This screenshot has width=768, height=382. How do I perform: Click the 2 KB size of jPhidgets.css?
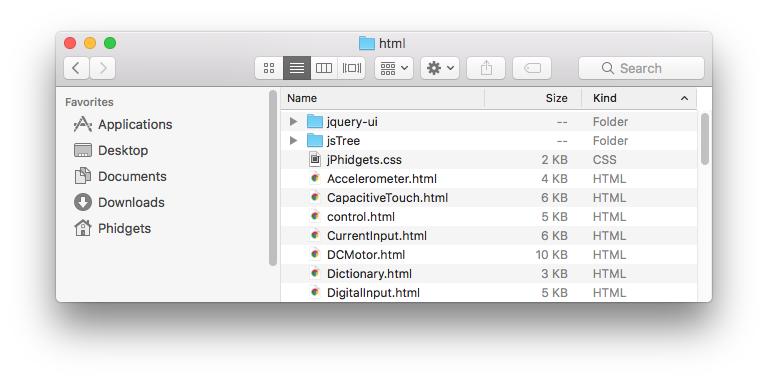click(x=554, y=160)
